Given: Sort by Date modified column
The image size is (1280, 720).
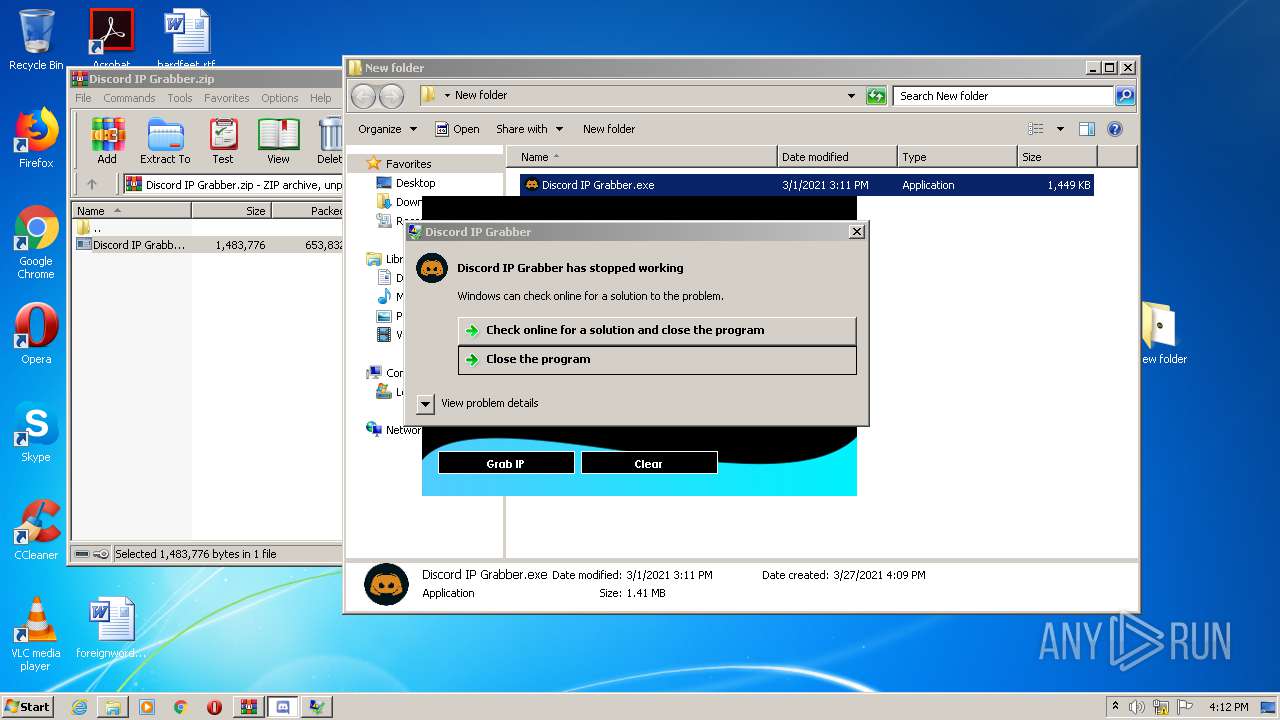Looking at the screenshot, I should click(837, 157).
